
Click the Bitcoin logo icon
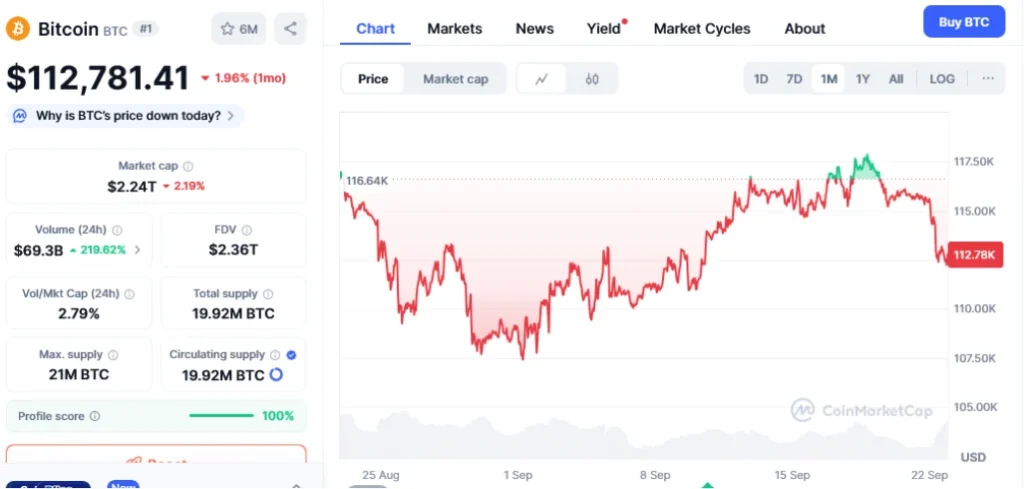coord(19,28)
